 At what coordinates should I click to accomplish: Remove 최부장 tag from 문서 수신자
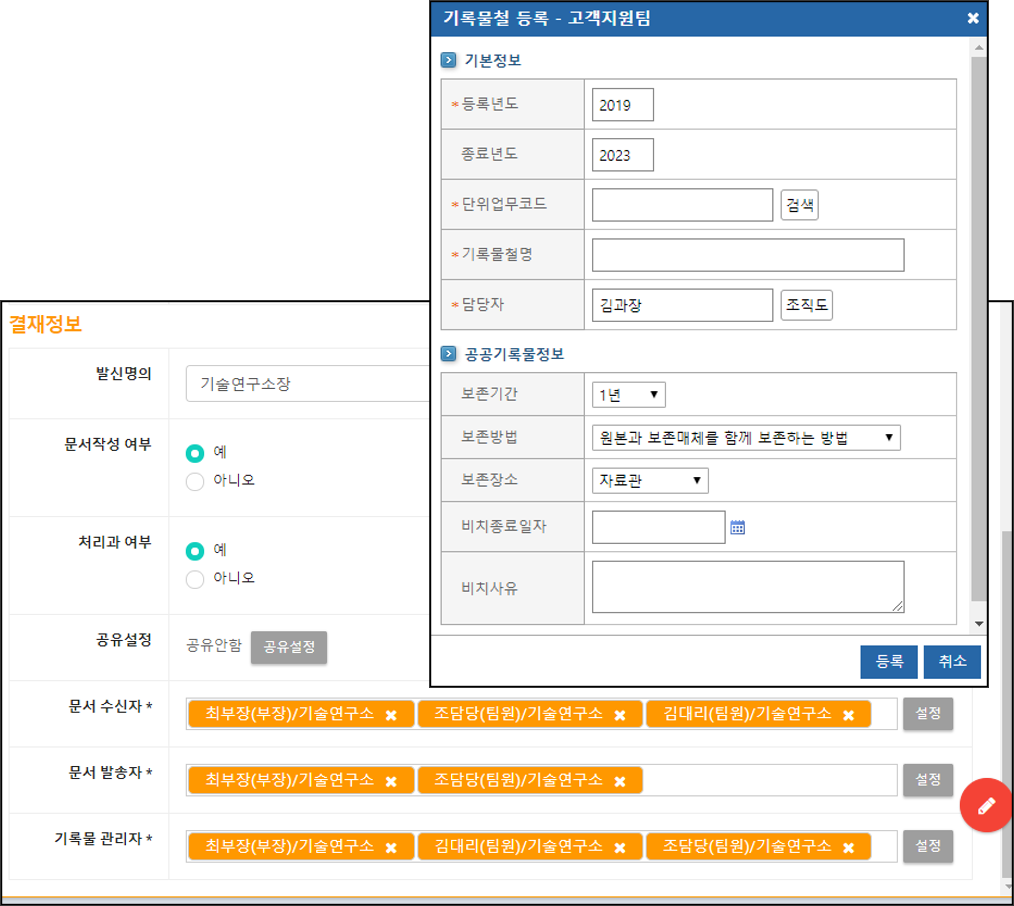coord(391,715)
